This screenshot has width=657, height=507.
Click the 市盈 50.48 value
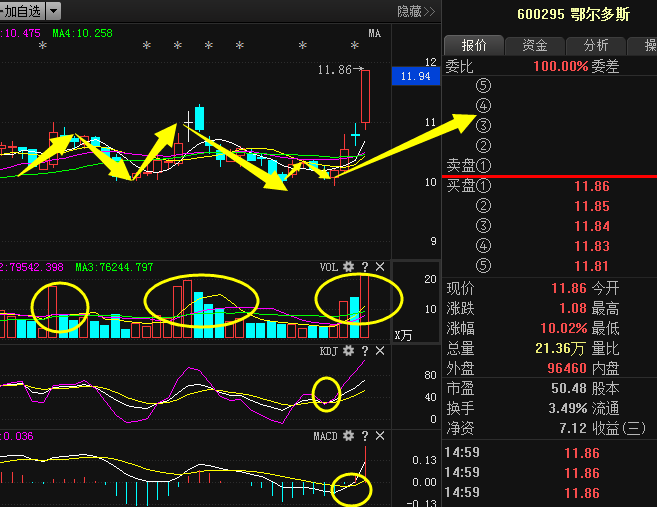[x=569, y=388]
